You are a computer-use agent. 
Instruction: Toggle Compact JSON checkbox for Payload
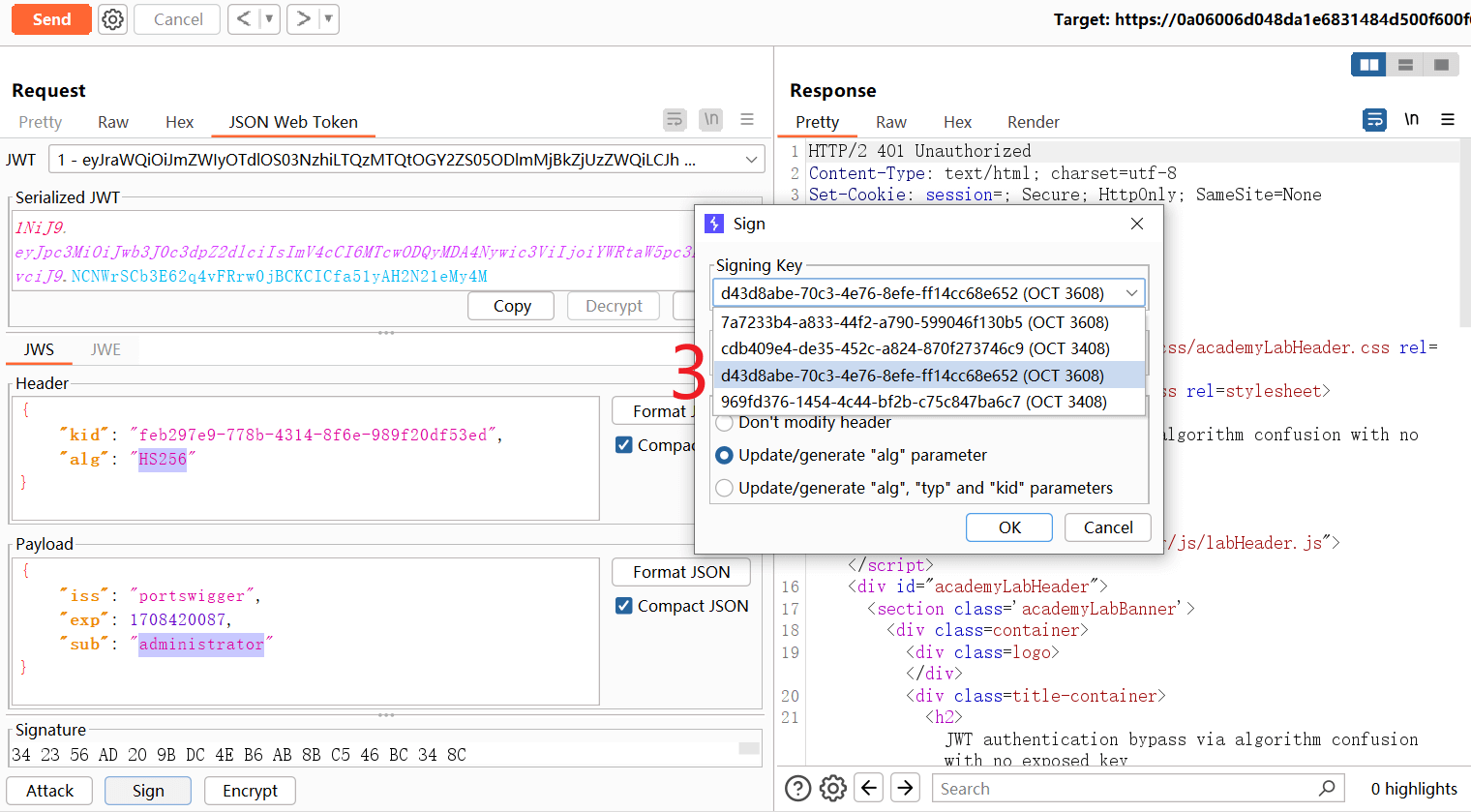[624, 606]
